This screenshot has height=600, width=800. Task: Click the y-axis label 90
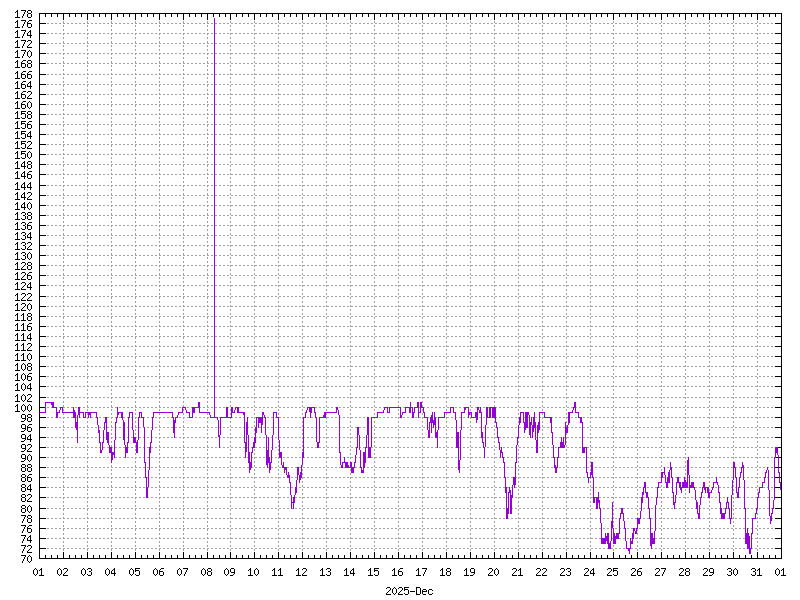click(25, 458)
